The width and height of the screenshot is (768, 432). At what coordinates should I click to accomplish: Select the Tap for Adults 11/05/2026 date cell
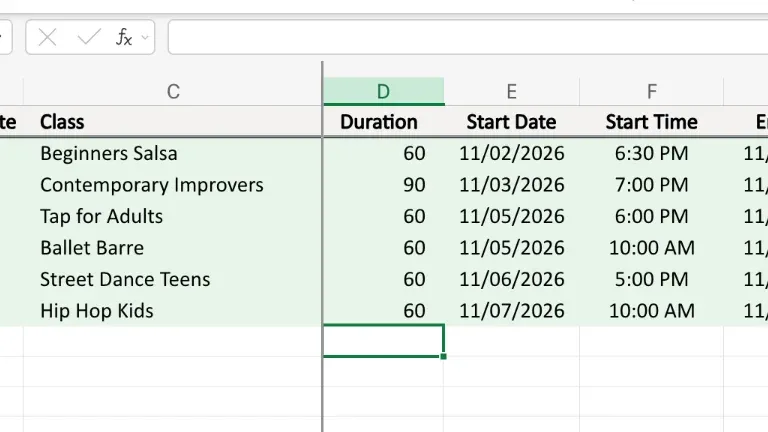click(511, 216)
